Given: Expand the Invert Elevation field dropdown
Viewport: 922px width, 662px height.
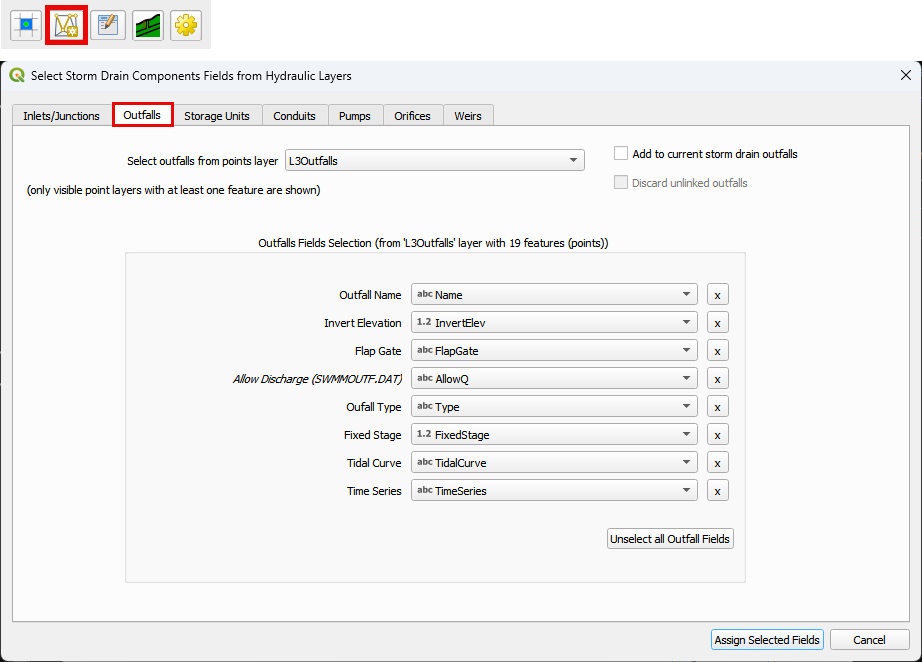Looking at the screenshot, I should [554, 323].
